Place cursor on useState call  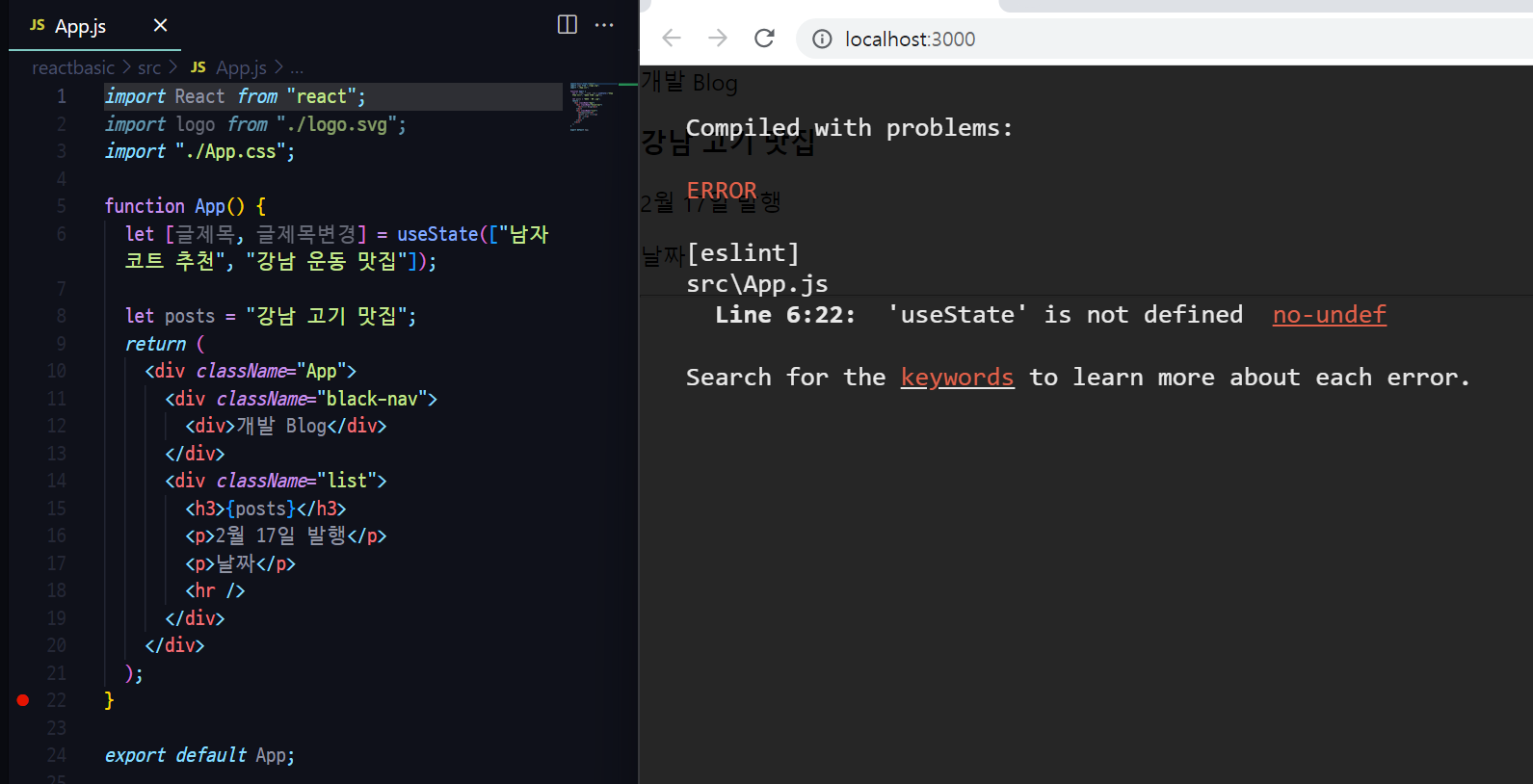(437, 234)
